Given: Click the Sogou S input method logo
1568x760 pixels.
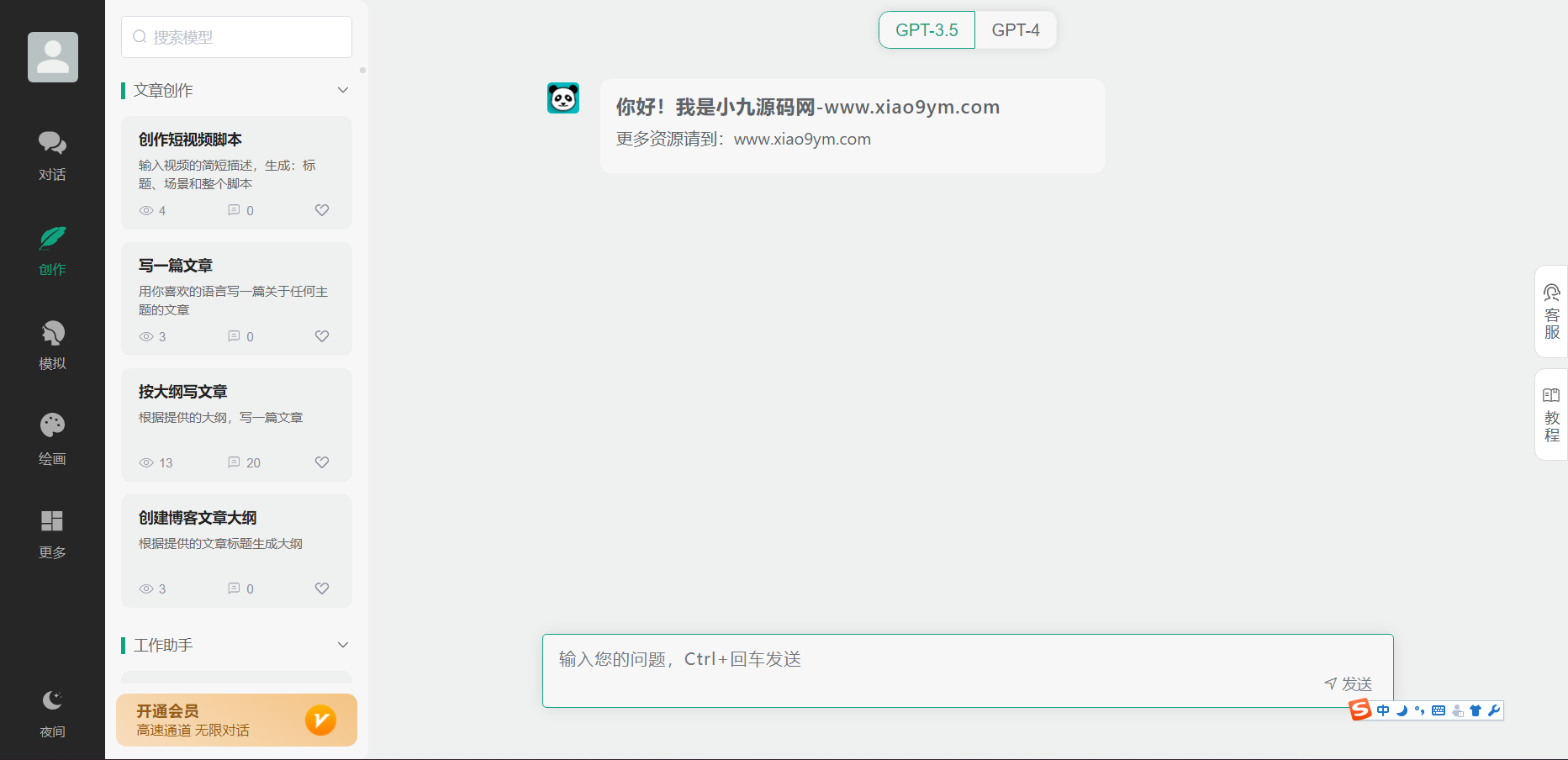Looking at the screenshot, I should 1359,710.
